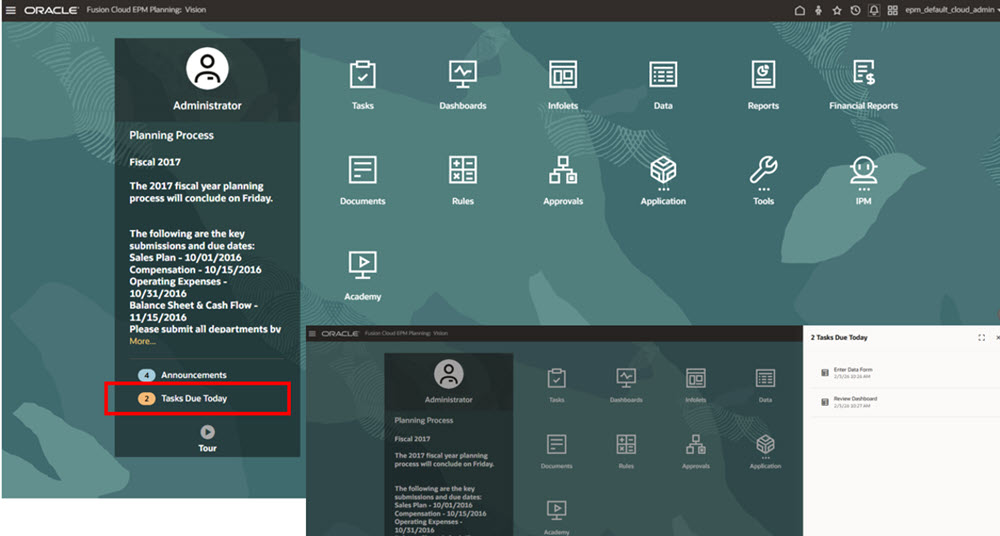1000x536 pixels.
Task: Click the ORACLE logo in main top bar
Action: tap(51, 10)
